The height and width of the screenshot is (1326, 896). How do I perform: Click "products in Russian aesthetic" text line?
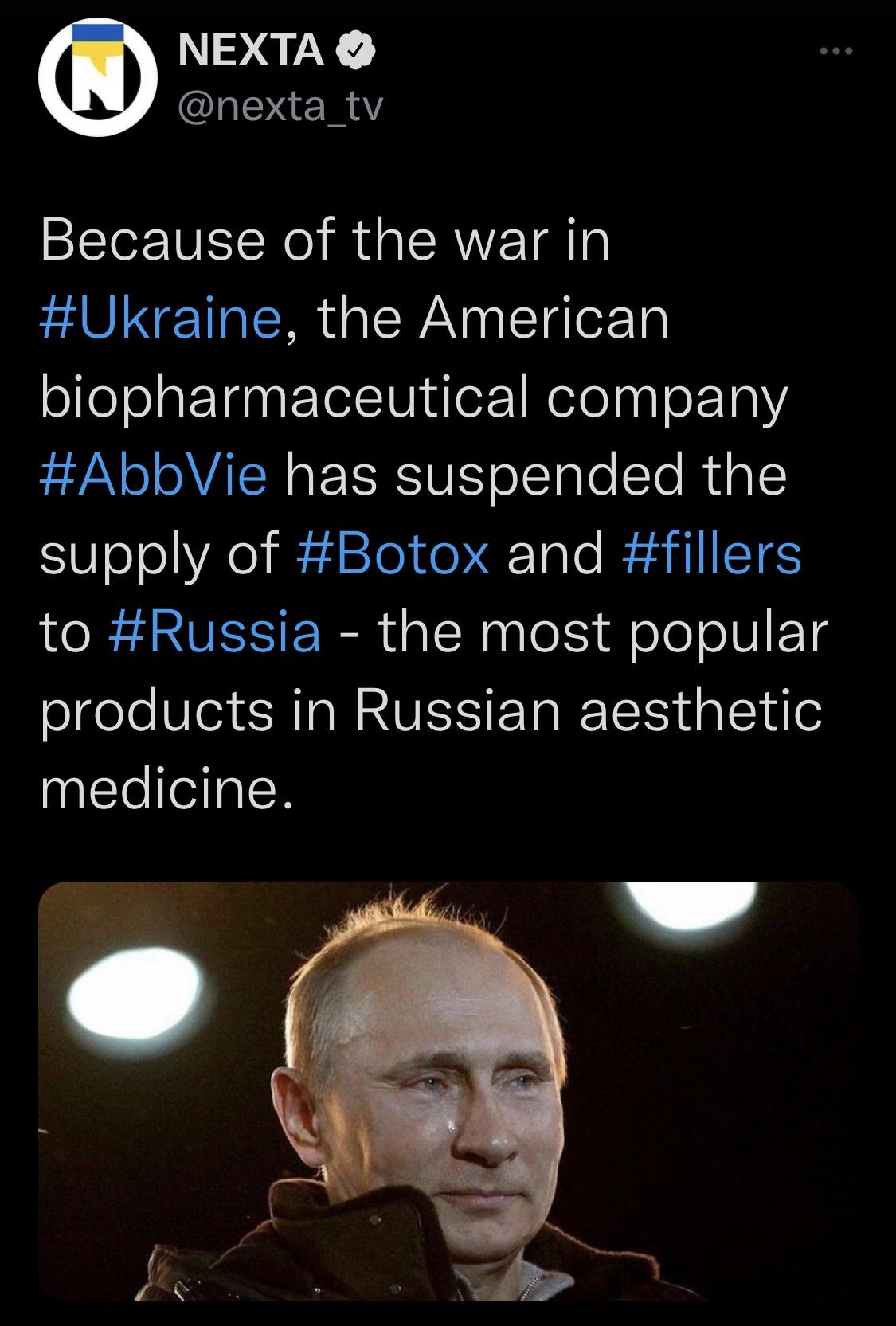pyautogui.click(x=430, y=711)
